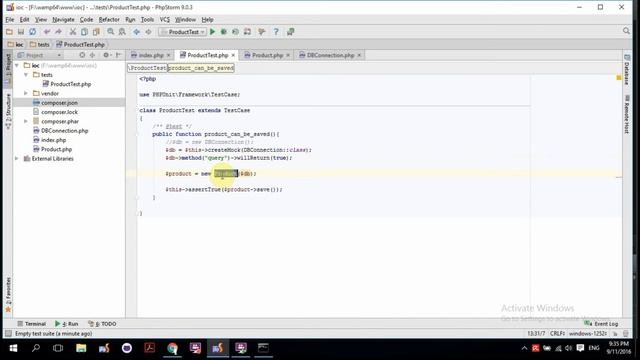Open Project panel gear settings
This screenshot has height=360, width=640.
click(x=106, y=55)
